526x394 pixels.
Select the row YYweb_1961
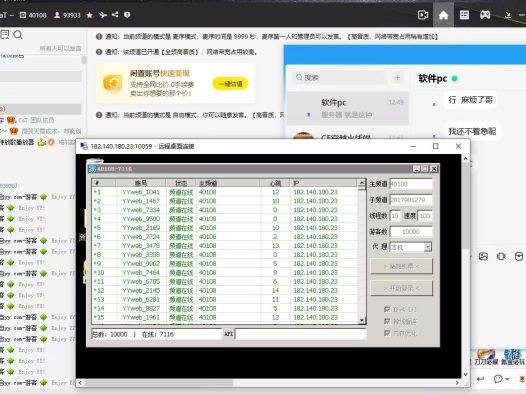[x=225, y=317]
